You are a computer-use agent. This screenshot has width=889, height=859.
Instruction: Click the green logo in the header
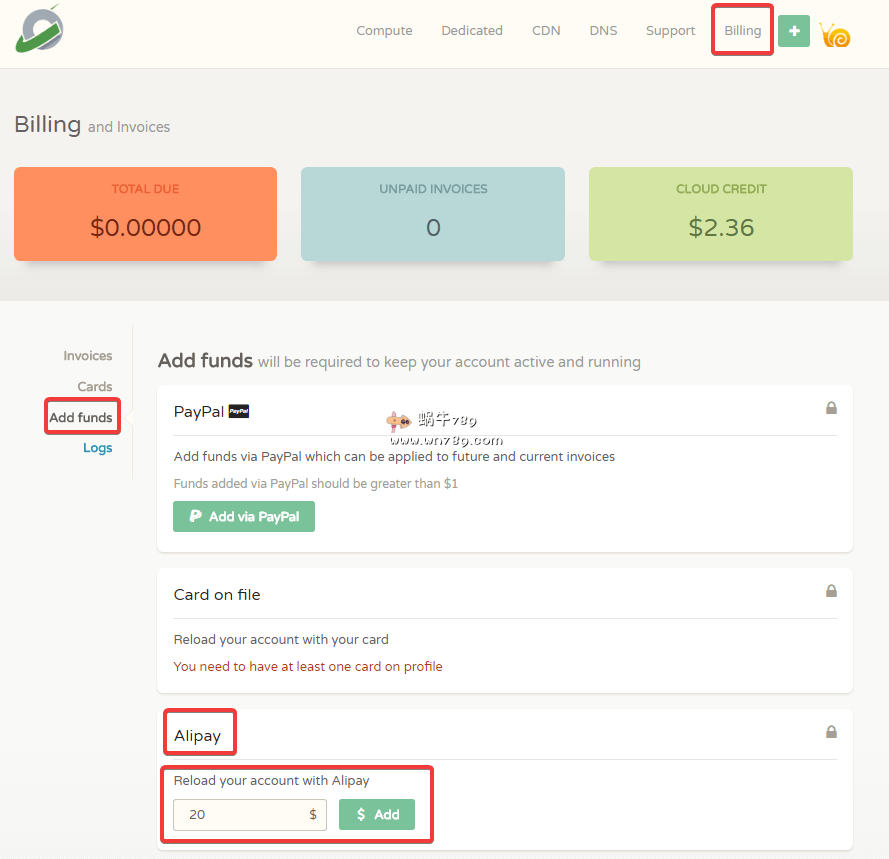coord(40,29)
